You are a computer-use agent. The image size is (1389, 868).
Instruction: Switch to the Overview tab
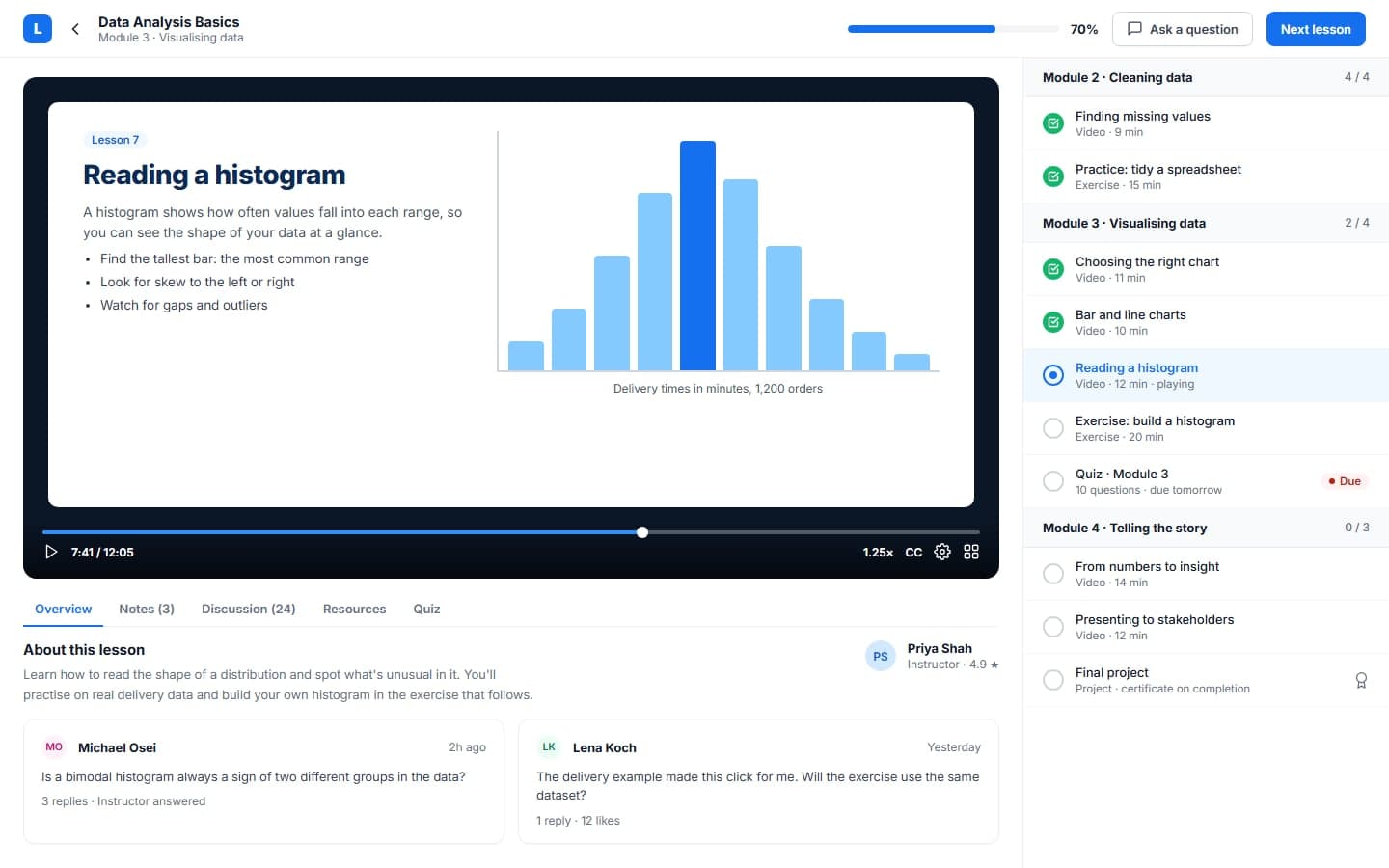[64, 609]
